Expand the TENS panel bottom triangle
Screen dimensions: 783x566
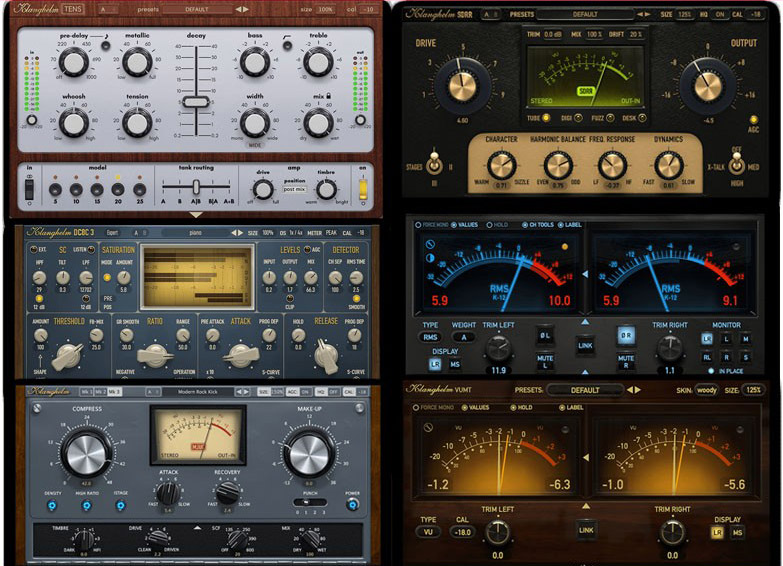tap(195, 215)
